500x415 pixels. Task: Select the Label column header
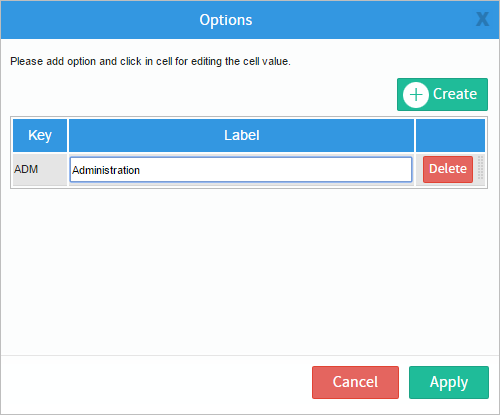pyautogui.click(x=241, y=135)
